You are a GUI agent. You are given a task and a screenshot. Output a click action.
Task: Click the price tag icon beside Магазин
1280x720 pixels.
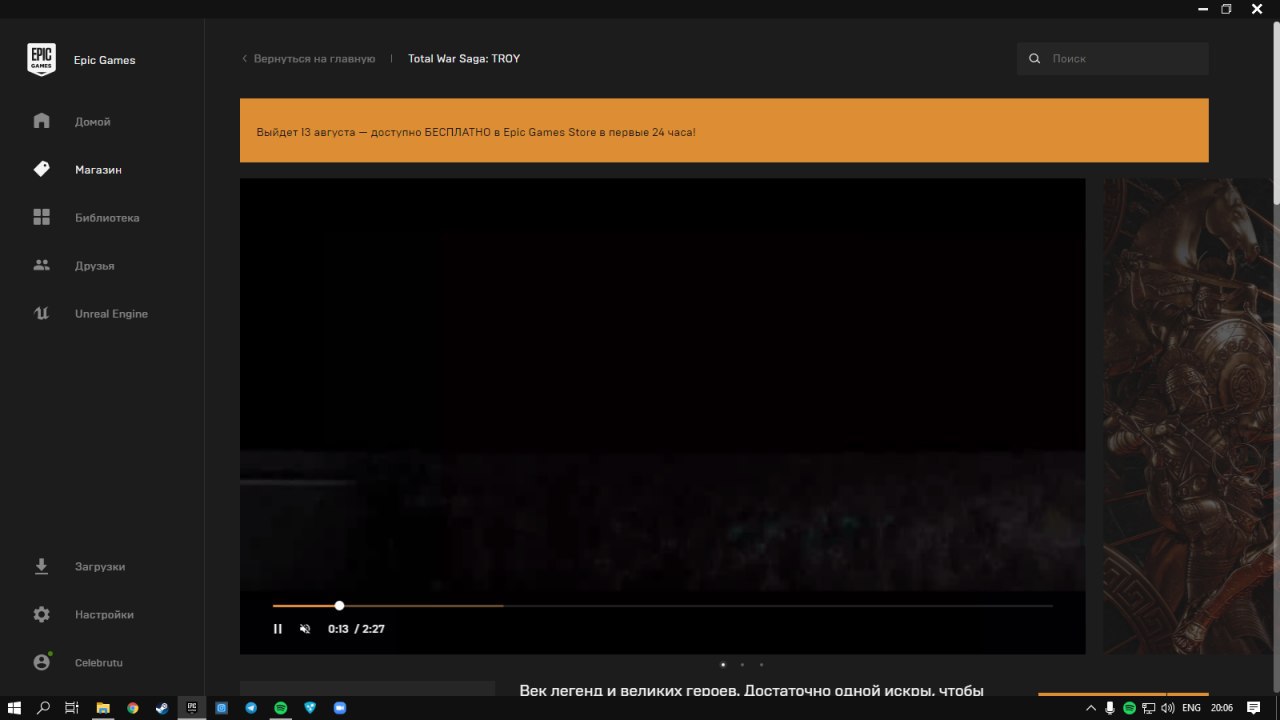pos(41,169)
